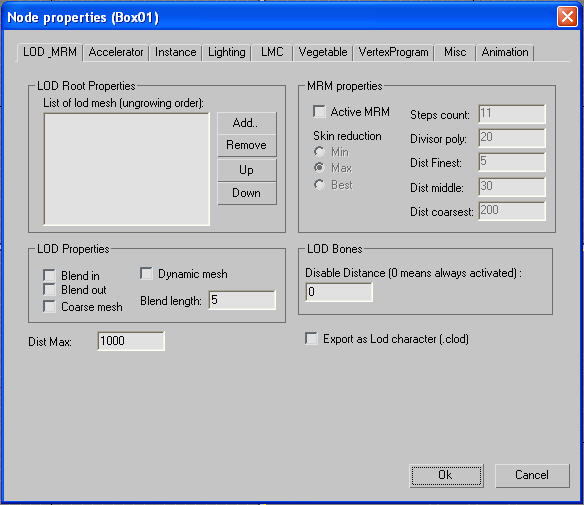
Task: Tick Export as Lod character checkbox
Action: pos(311,339)
